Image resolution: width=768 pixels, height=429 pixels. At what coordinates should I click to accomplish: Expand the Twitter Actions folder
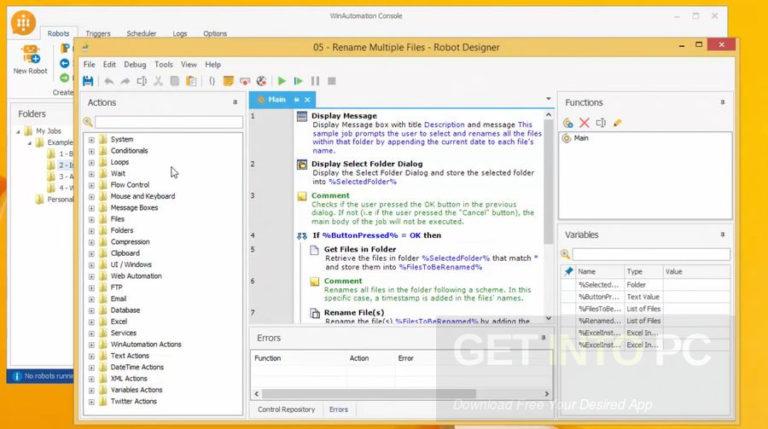92,402
